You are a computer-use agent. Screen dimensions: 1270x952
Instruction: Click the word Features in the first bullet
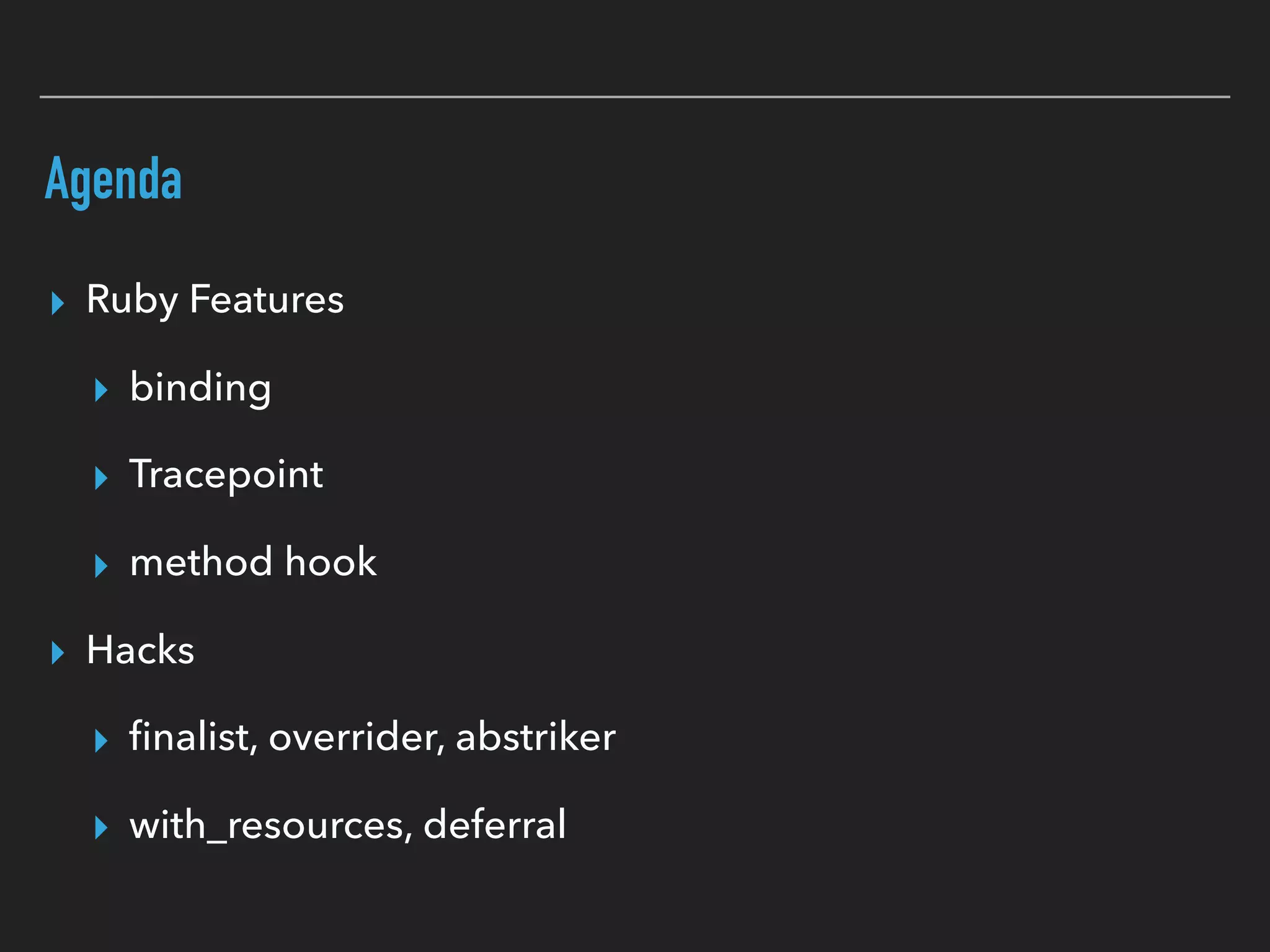tap(266, 299)
